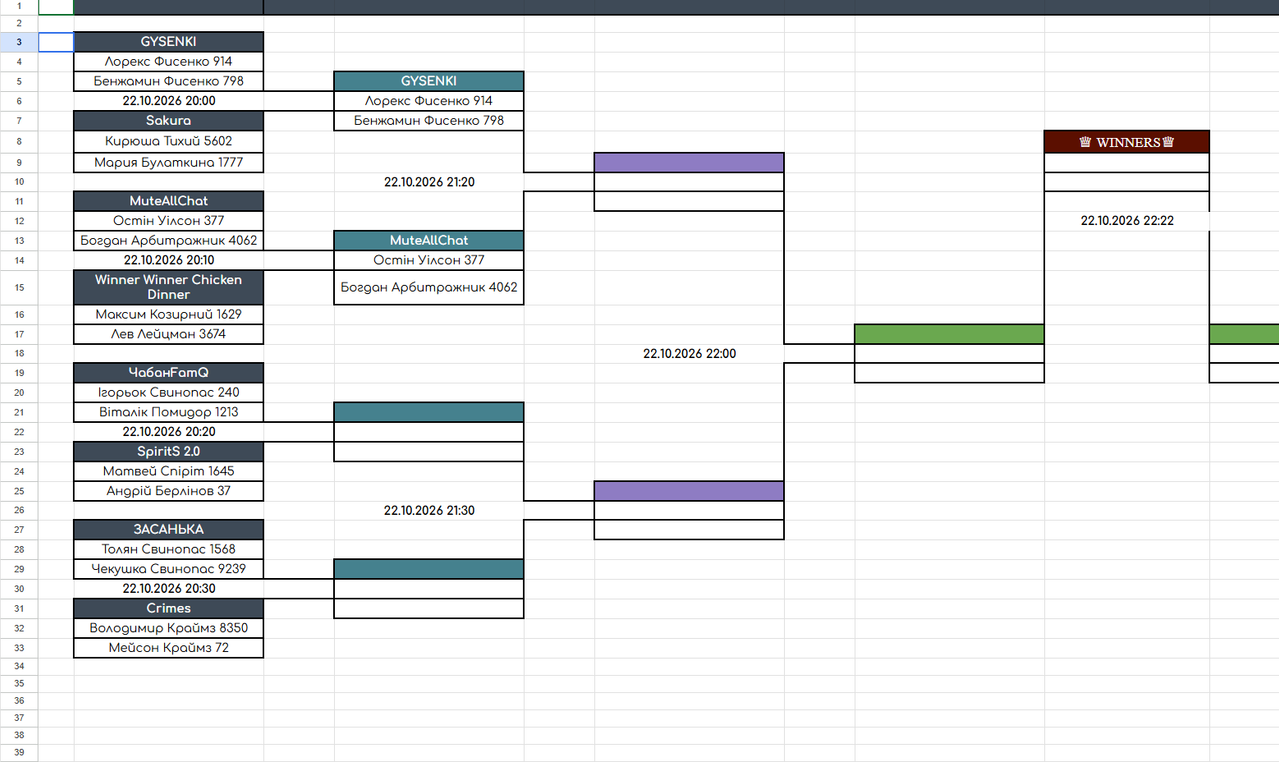Screen dimensions: 1279x762
Task: Select the match time '22.10.2026 20:10'
Action: tap(169, 260)
